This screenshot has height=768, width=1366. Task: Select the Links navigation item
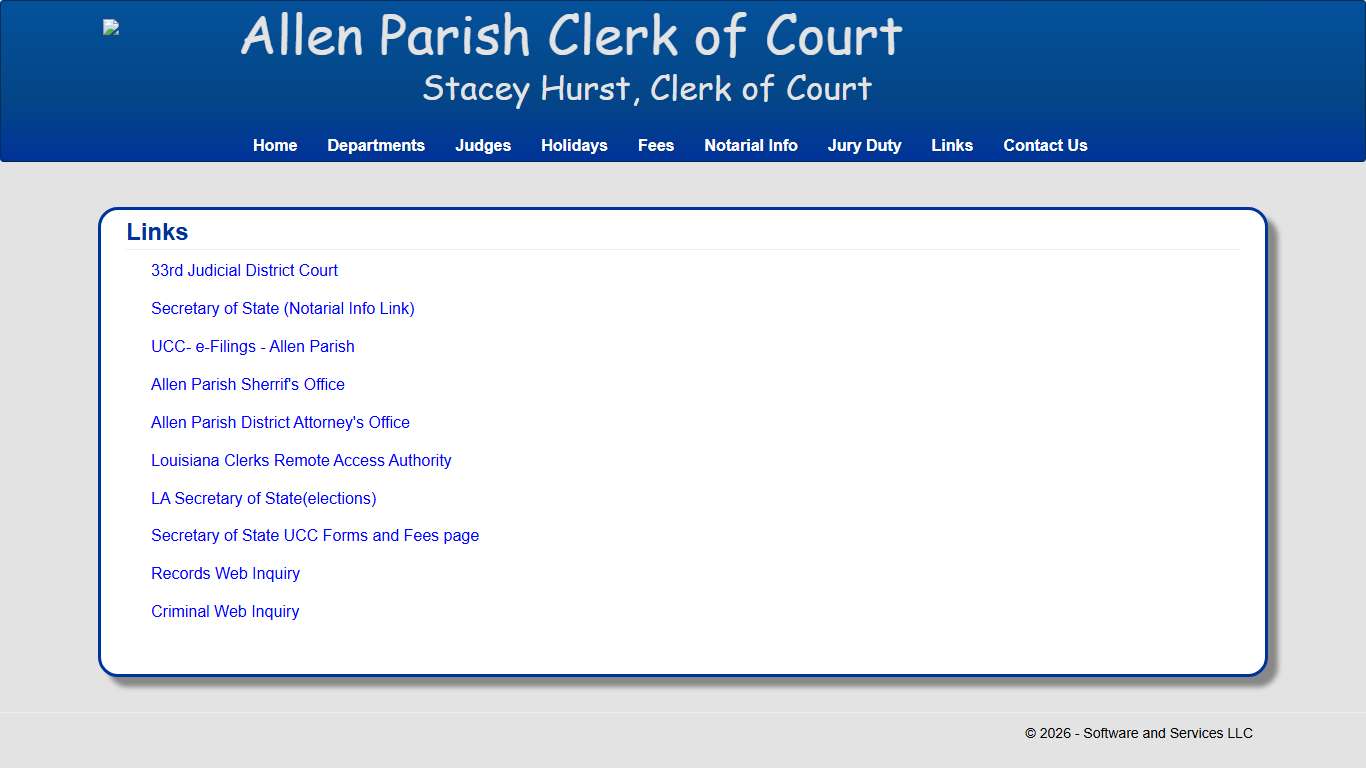pos(952,145)
